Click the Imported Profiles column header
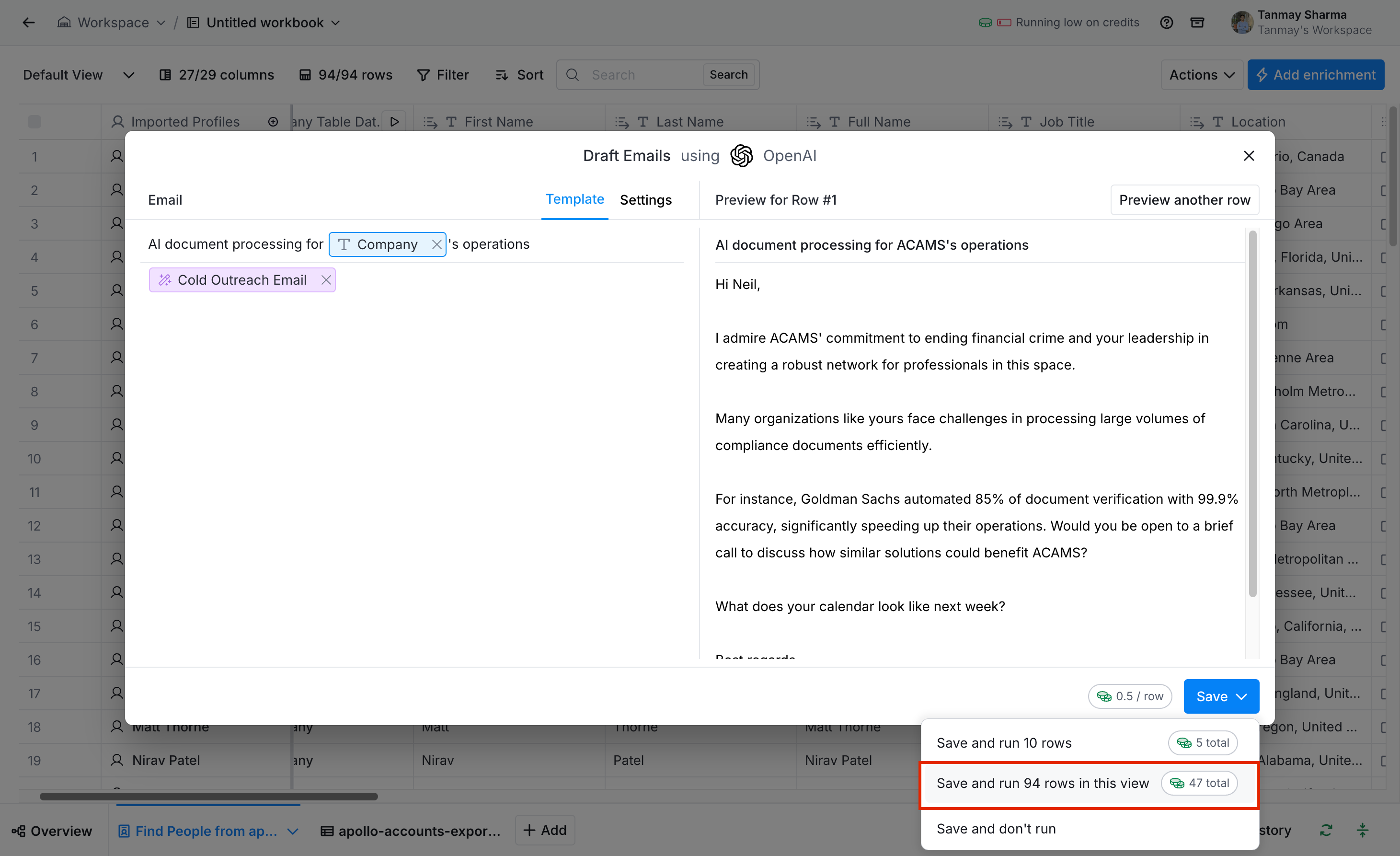 point(196,122)
